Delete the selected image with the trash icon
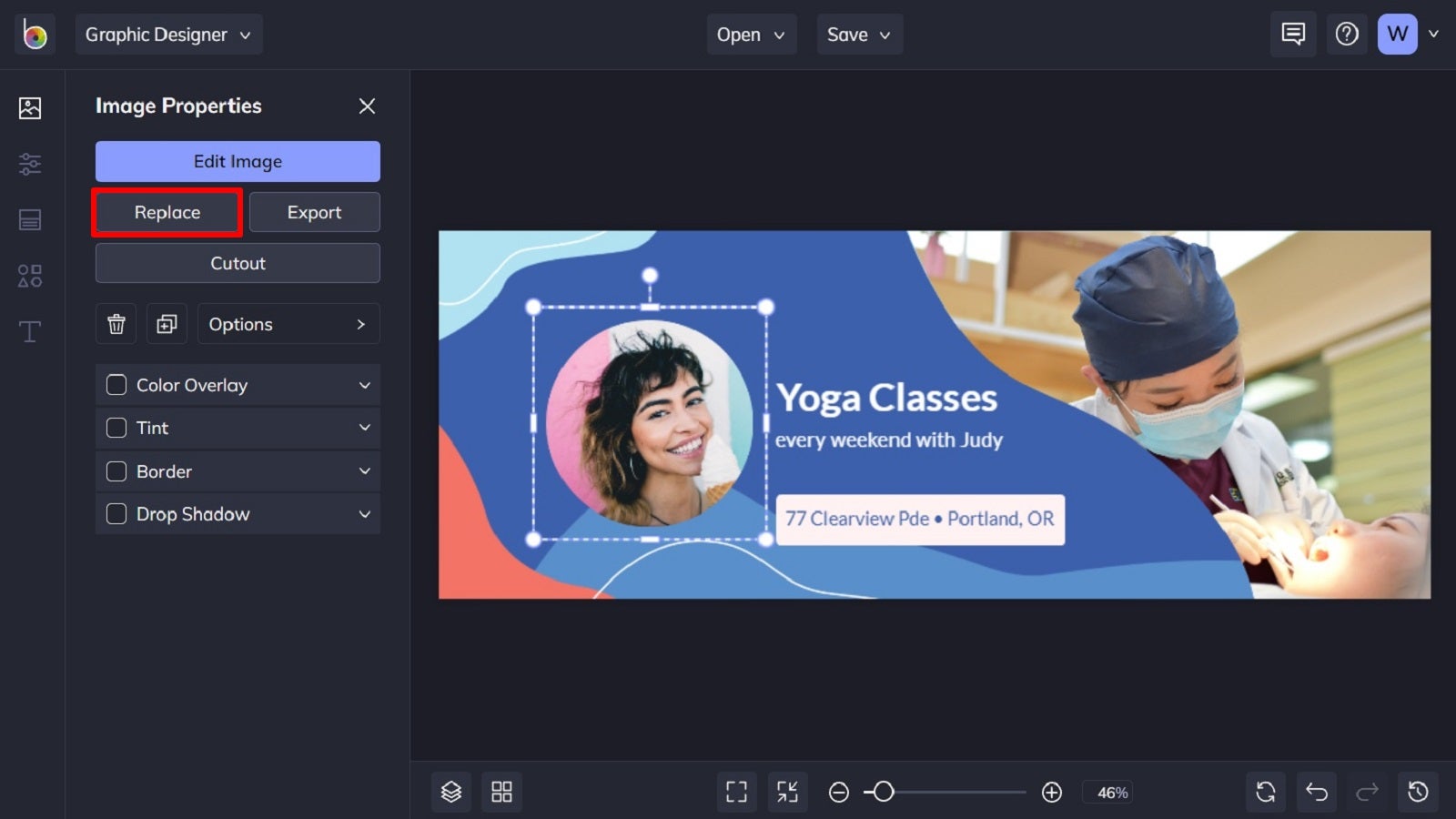The image size is (1456, 819). pos(116,323)
